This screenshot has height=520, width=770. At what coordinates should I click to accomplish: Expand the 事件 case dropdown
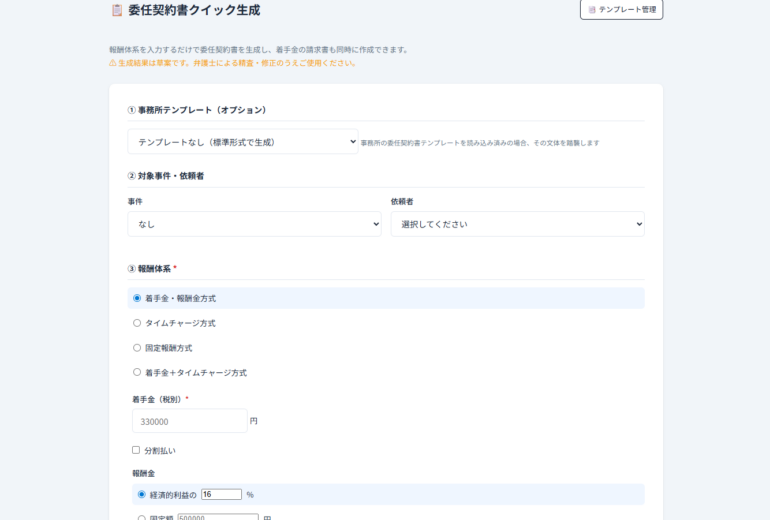254,224
